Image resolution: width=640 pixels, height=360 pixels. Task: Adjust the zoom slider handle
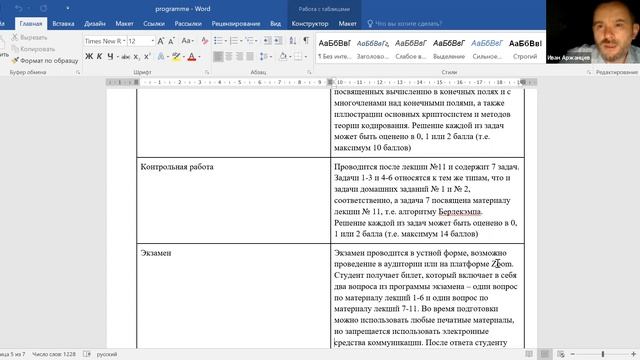pyautogui.click(x=602, y=354)
